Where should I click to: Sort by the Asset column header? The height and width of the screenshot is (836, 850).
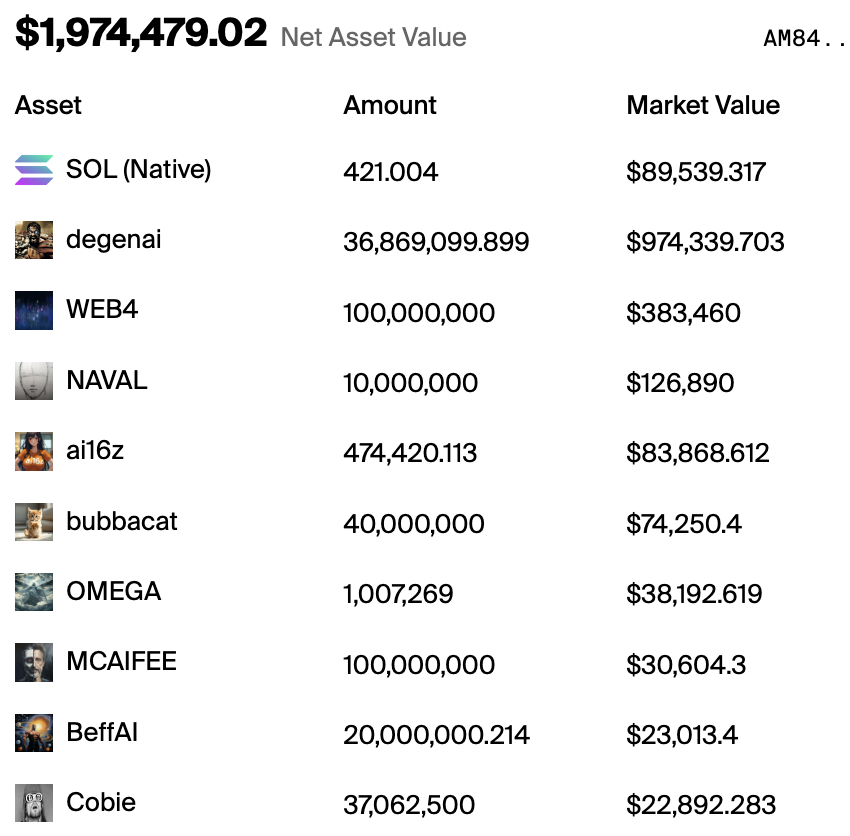pos(48,105)
